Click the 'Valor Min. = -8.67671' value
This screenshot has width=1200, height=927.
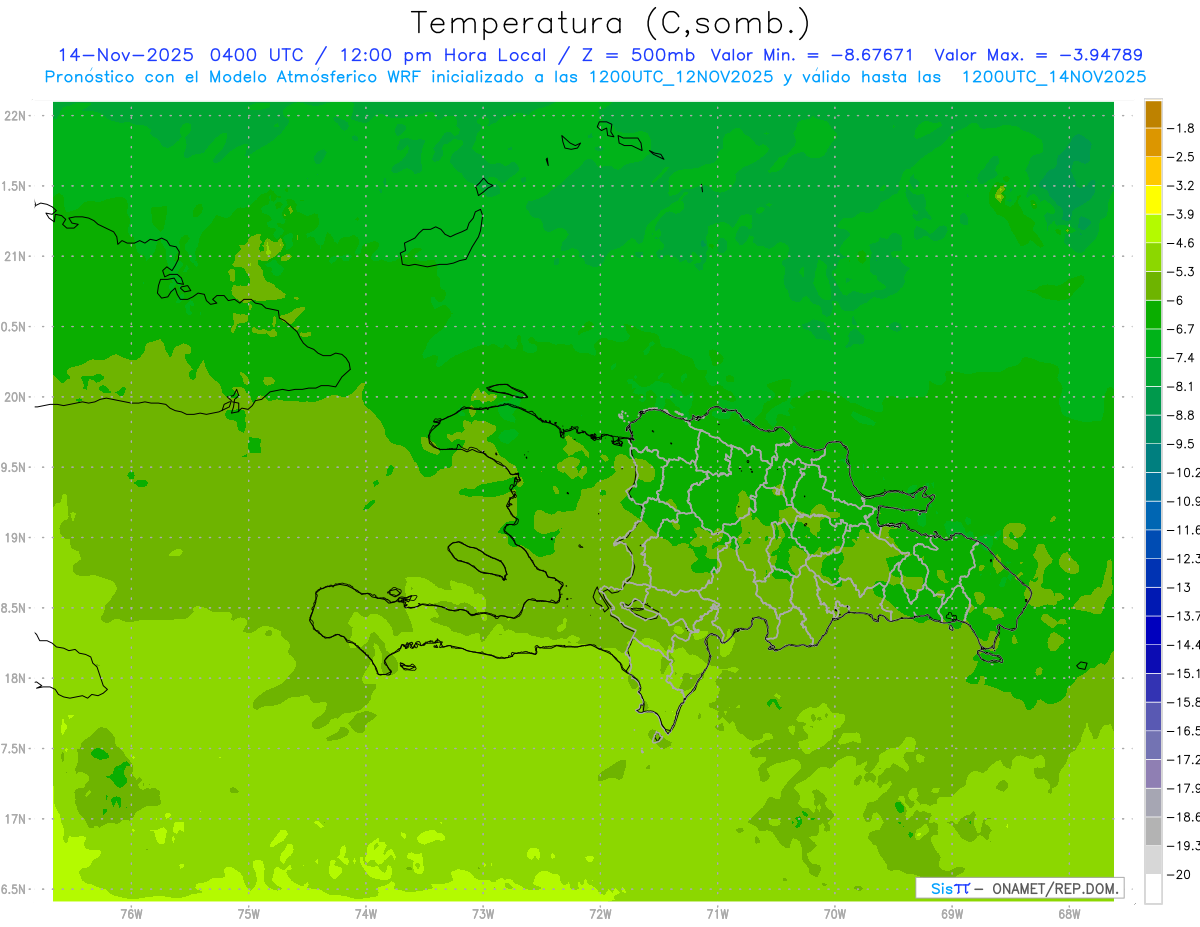(x=811, y=55)
